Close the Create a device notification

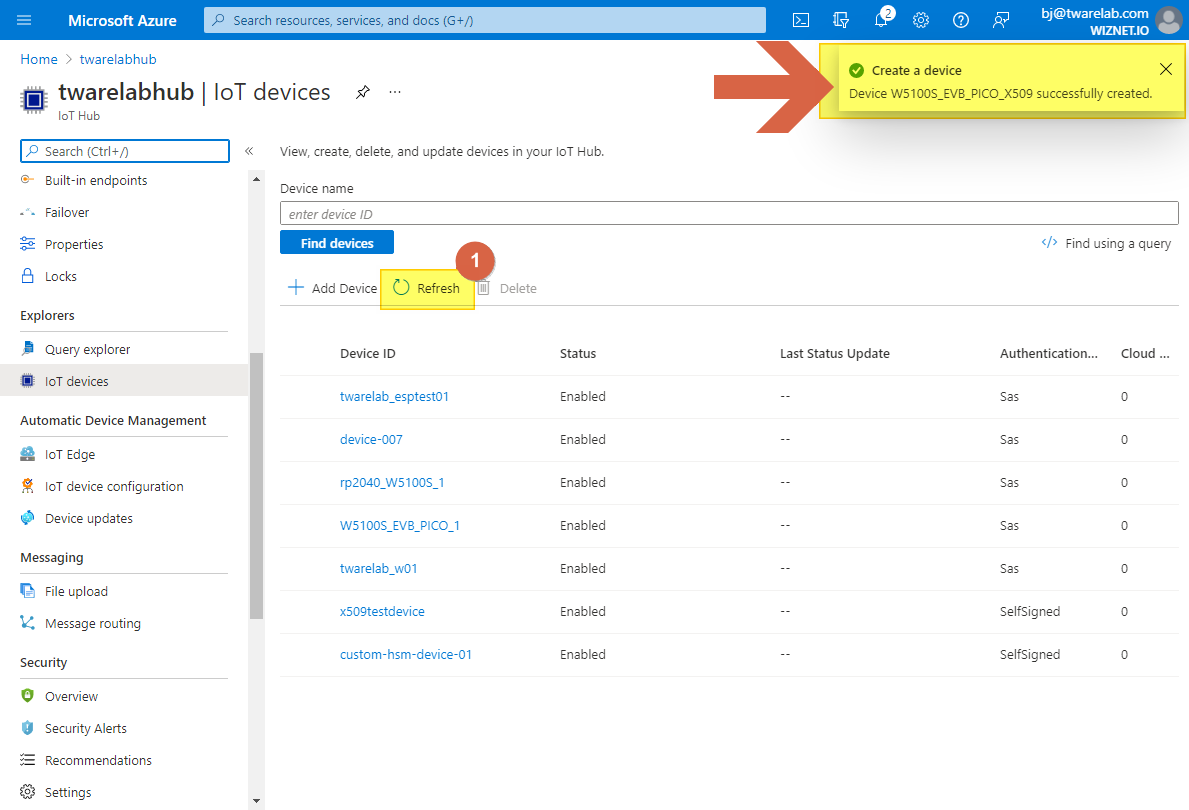(1165, 70)
